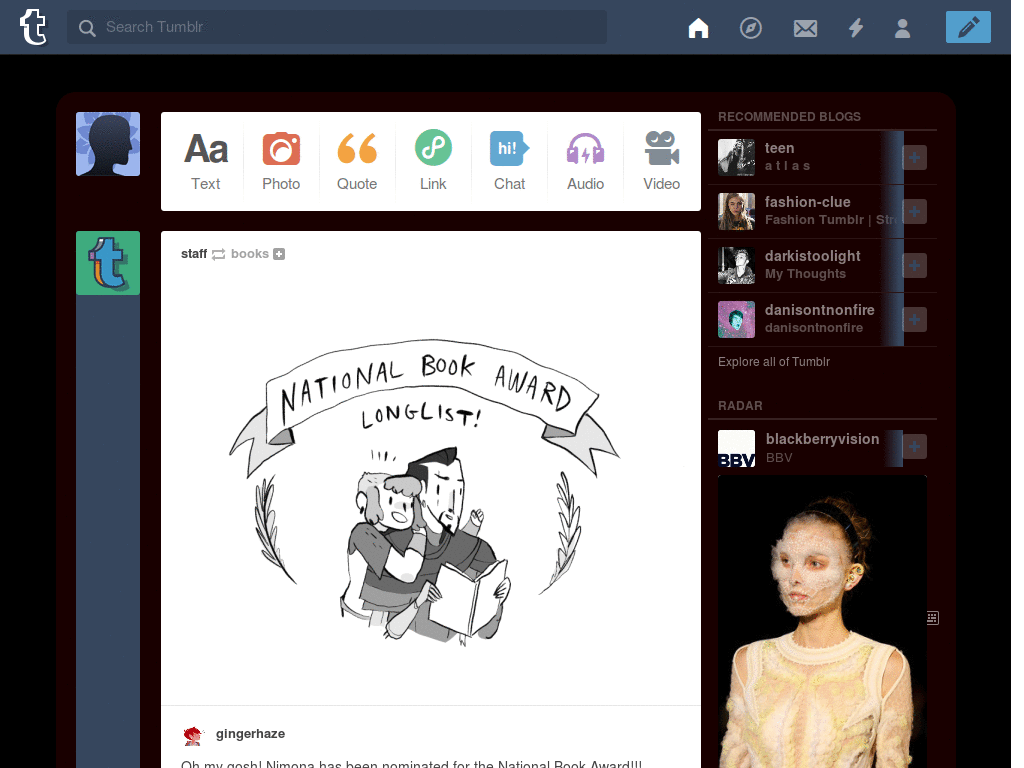
Task: Open the darkistoolight recommended blog
Action: pos(812,257)
